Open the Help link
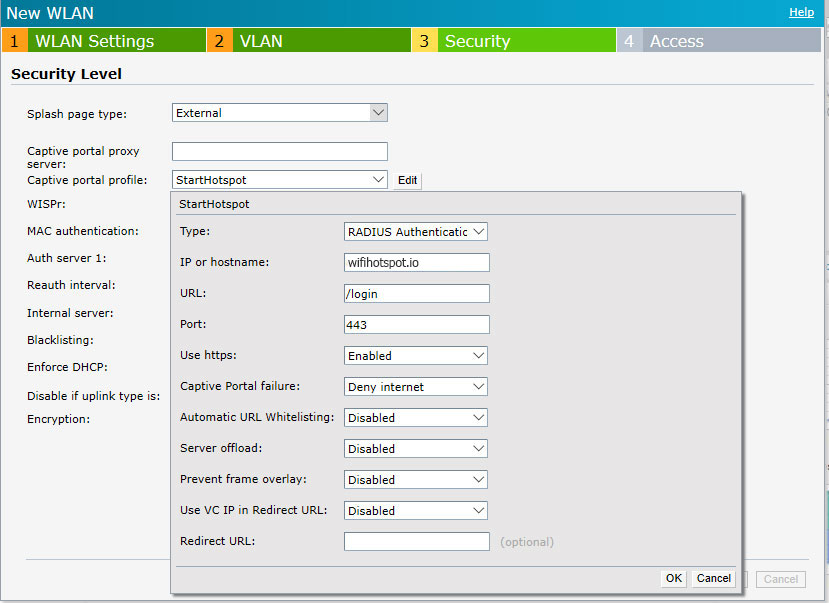 coord(801,12)
